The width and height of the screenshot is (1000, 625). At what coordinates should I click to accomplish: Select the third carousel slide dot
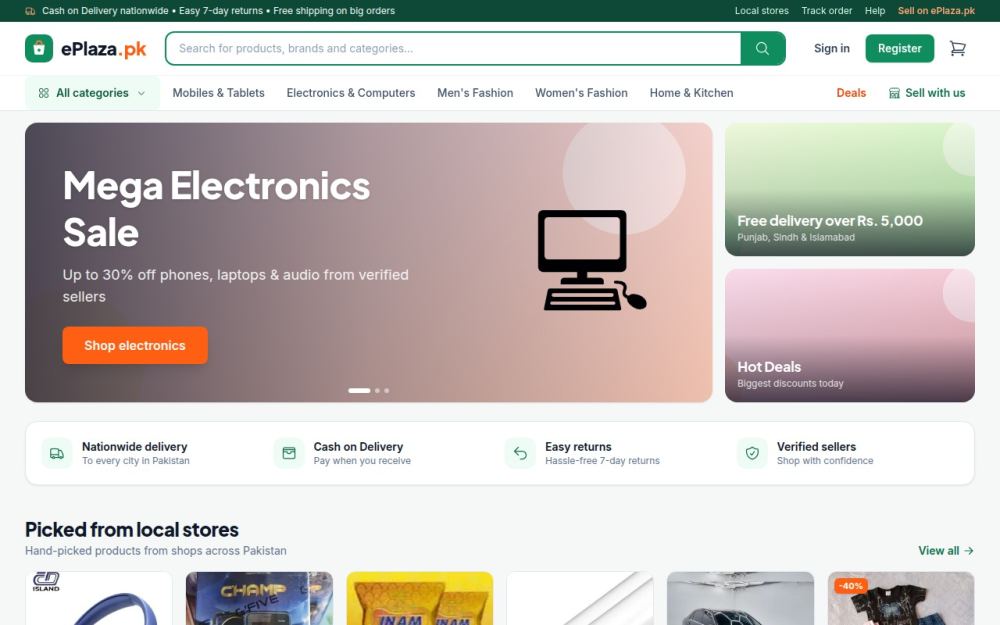coord(386,390)
